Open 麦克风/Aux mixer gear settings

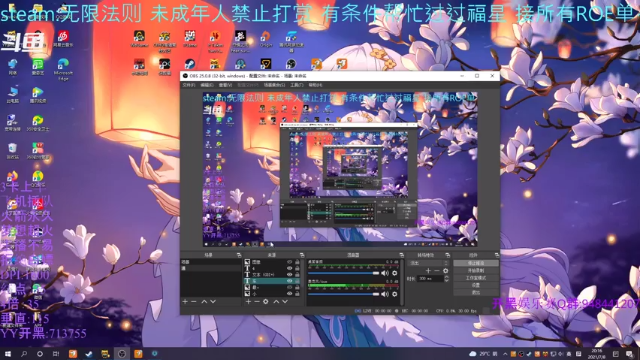coord(395,294)
